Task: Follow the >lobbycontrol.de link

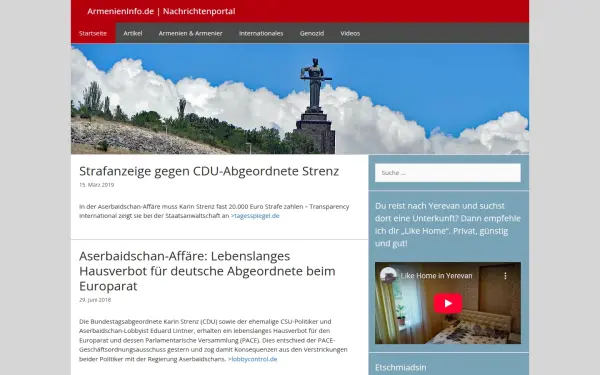Action: tap(253, 359)
